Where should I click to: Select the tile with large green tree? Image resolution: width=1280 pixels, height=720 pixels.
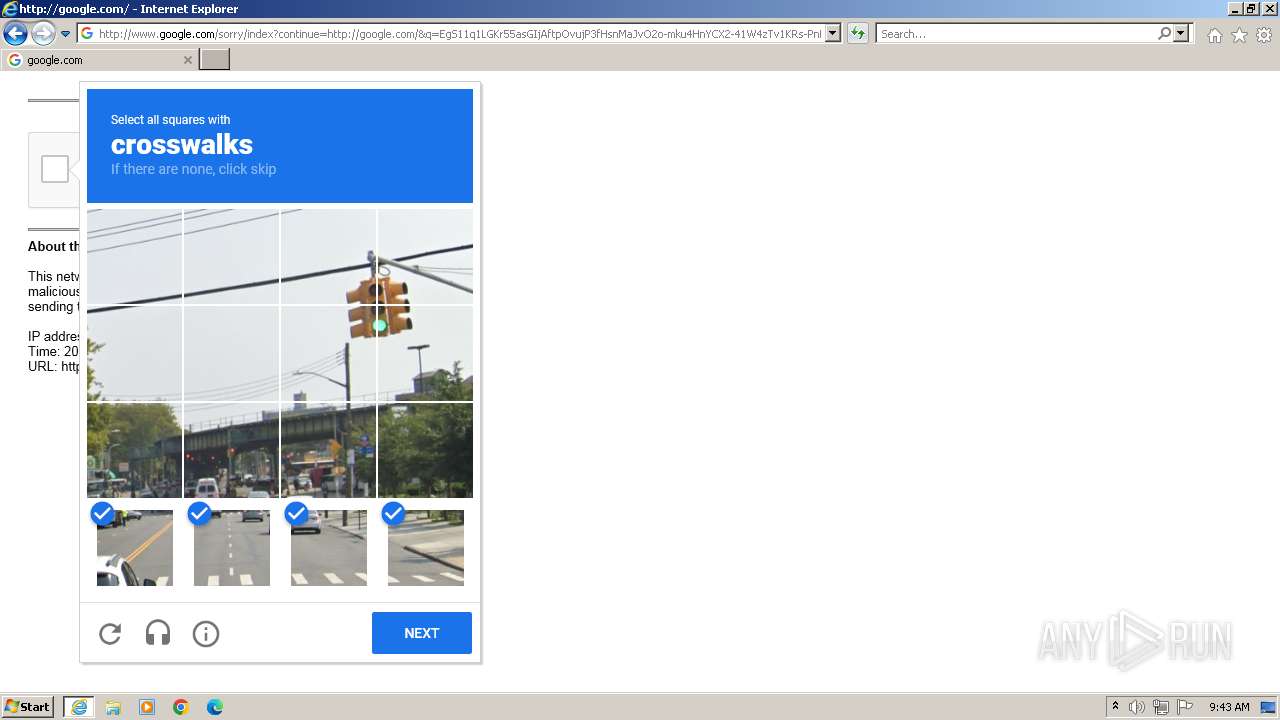[x=425, y=450]
